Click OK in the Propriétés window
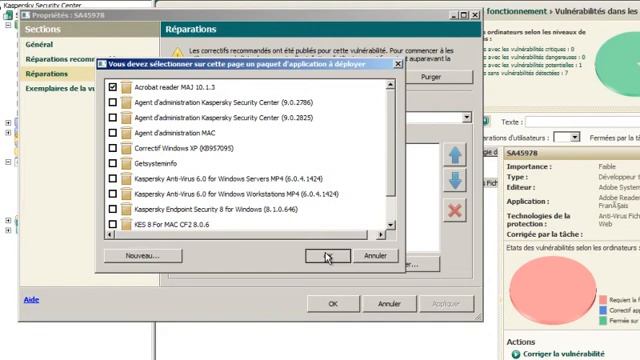This screenshot has height=360, width=640. coord(333,304)
